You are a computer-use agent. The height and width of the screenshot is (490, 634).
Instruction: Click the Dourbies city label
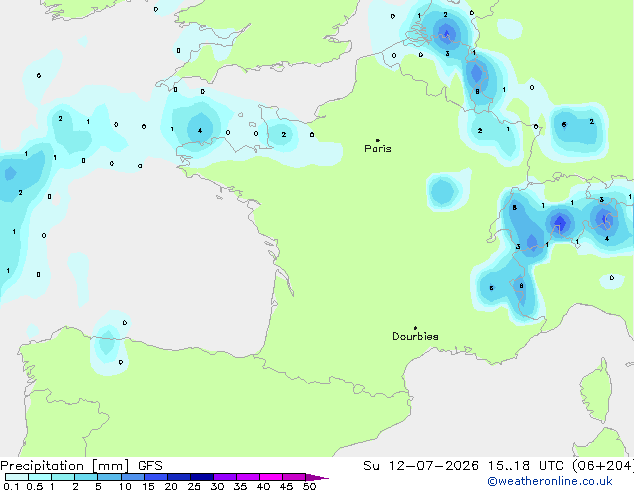(415, 336)
